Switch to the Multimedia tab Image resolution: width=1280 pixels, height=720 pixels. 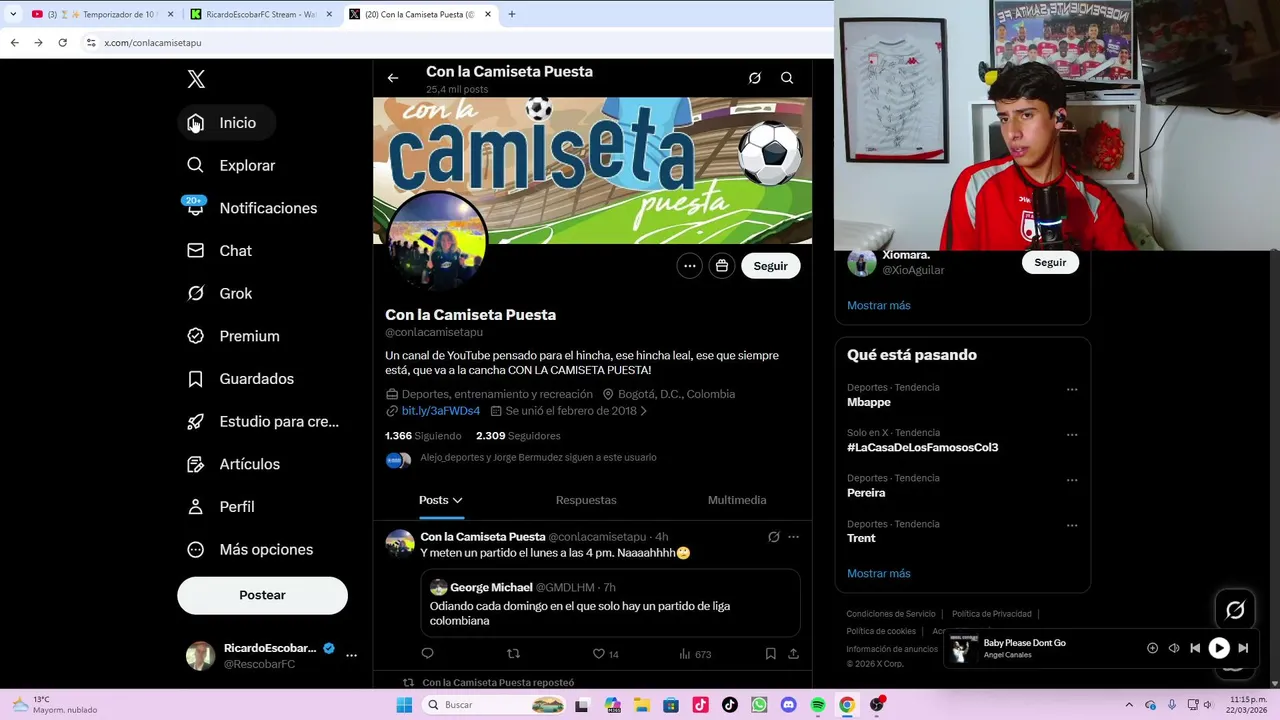pos(737,500)
